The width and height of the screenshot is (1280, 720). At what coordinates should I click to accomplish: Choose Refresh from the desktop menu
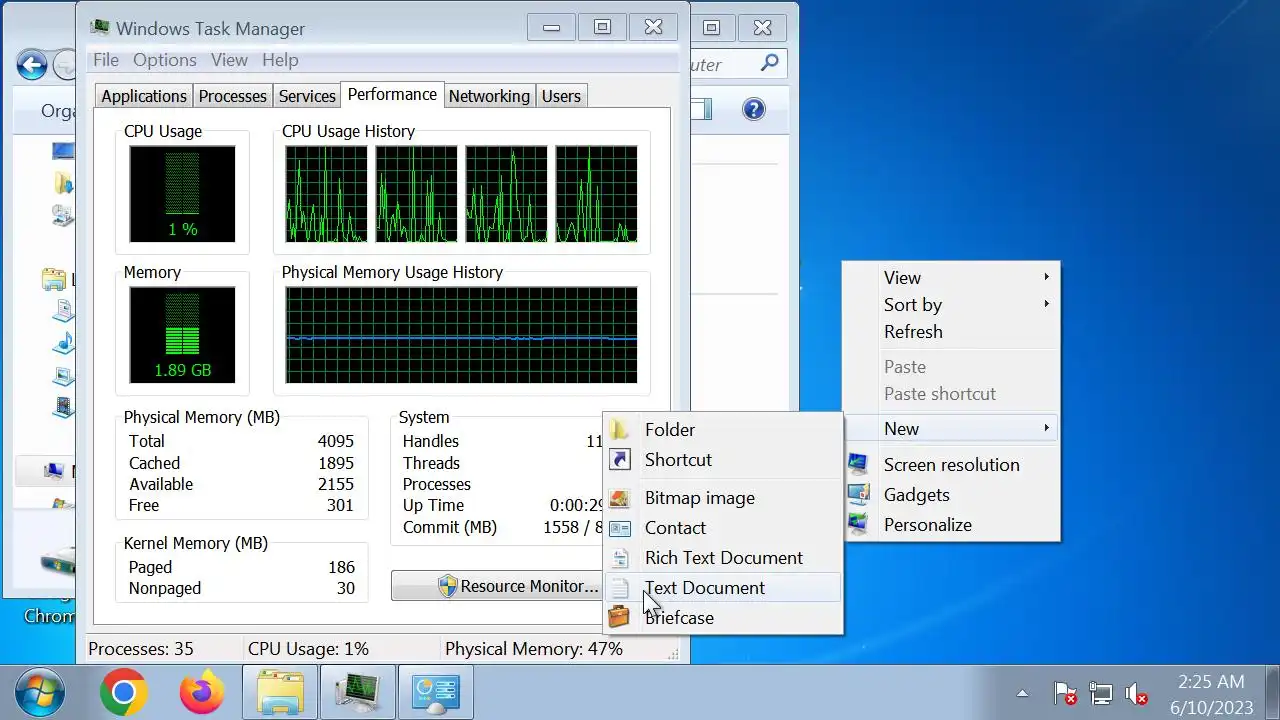951,331
